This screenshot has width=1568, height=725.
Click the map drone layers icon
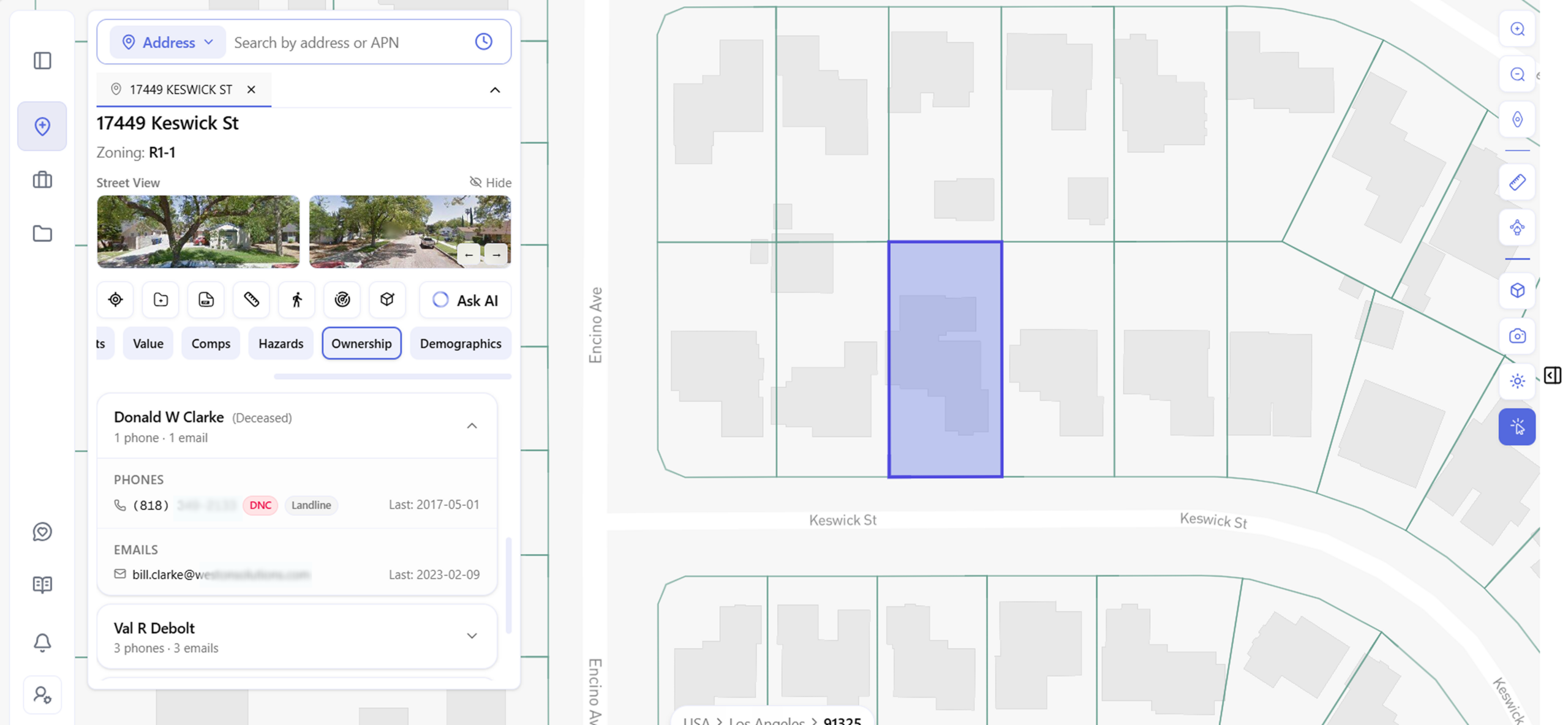click(1517, 227)
